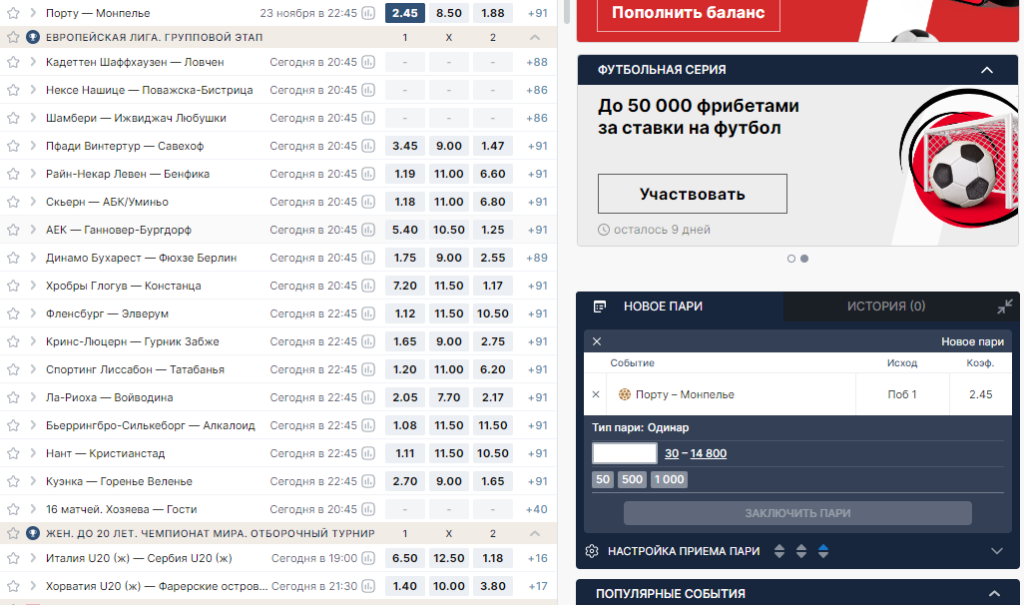This screenshot has width=1024, height=605.
Task: Open statistics icon for Кринс-Люцерн match
Action: (368, 342)
